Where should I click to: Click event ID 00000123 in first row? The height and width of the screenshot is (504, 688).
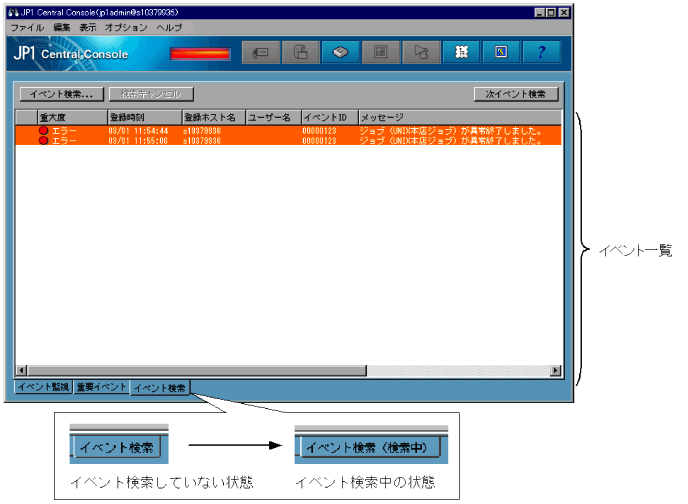click(x=319, y=131)
